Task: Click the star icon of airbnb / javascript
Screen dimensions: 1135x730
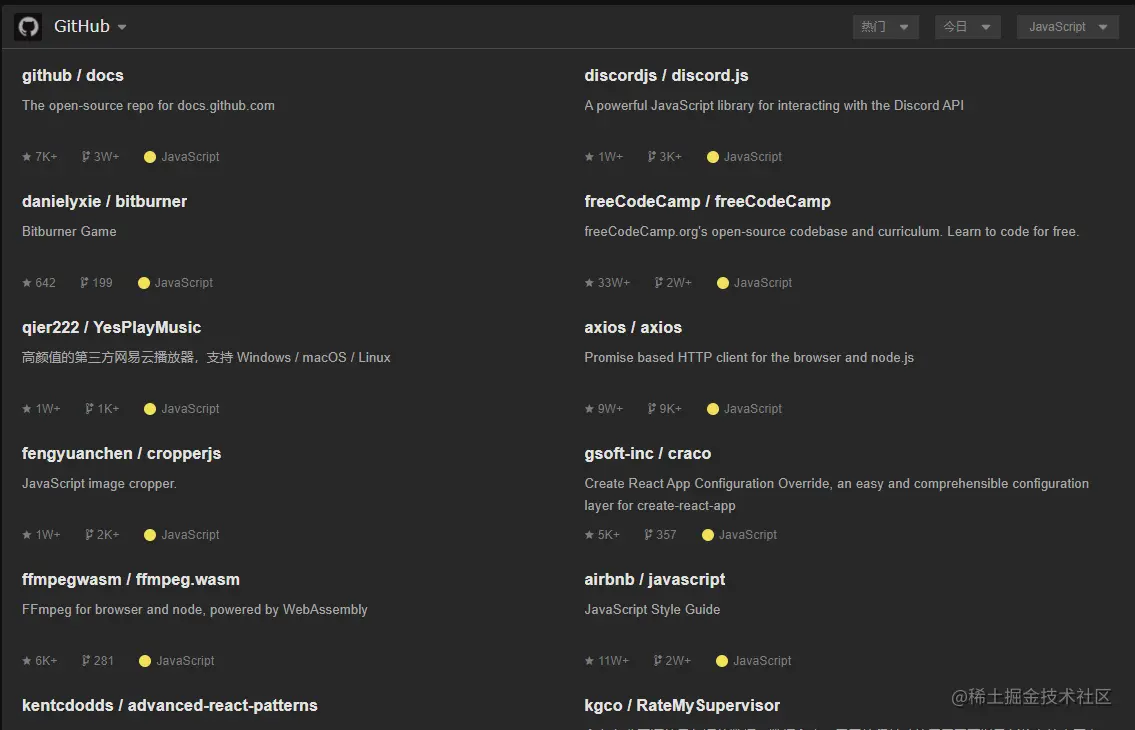Action: (589, 660)
